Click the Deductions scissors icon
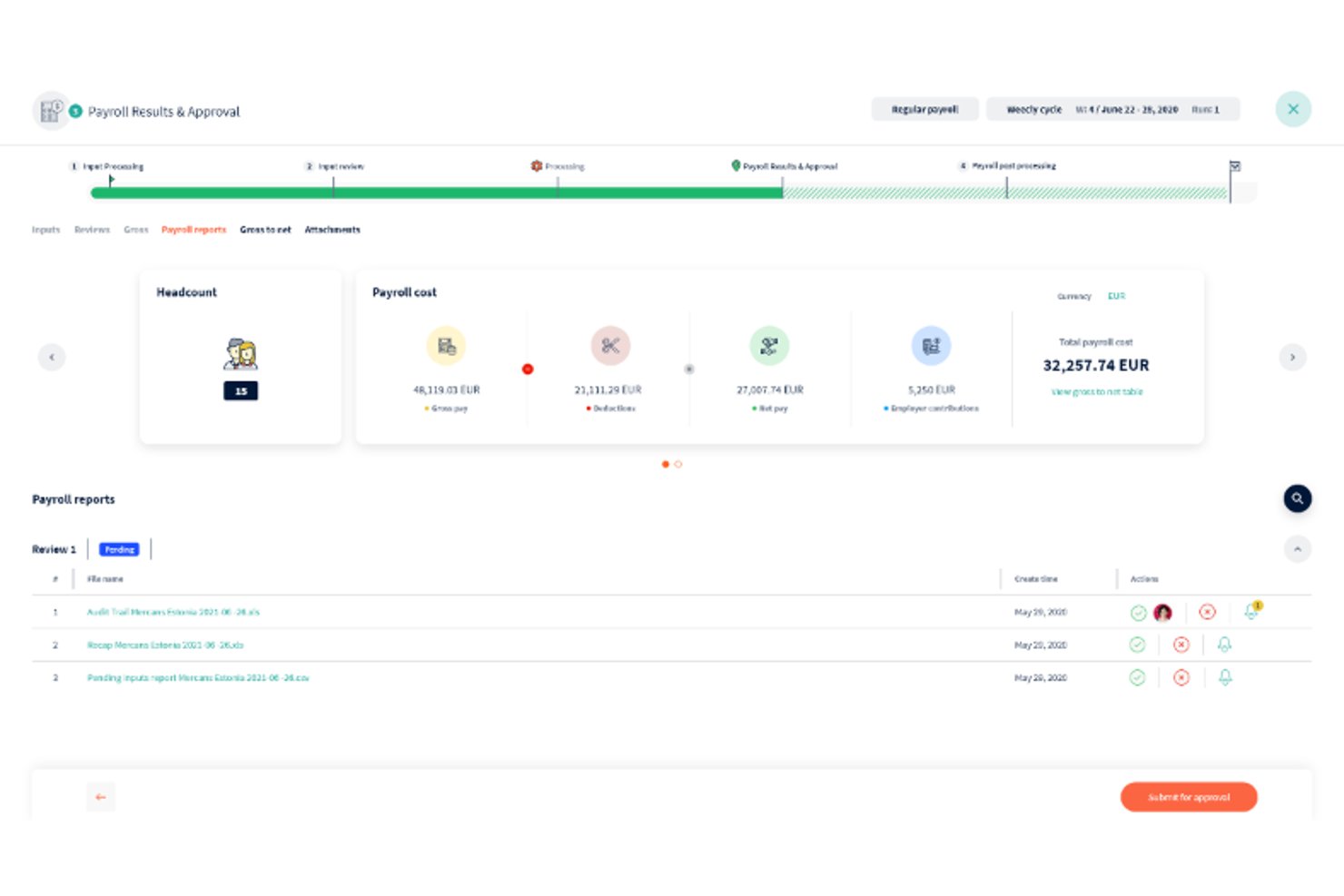This screenshot has width=1344, height=896. click(610, 346)
